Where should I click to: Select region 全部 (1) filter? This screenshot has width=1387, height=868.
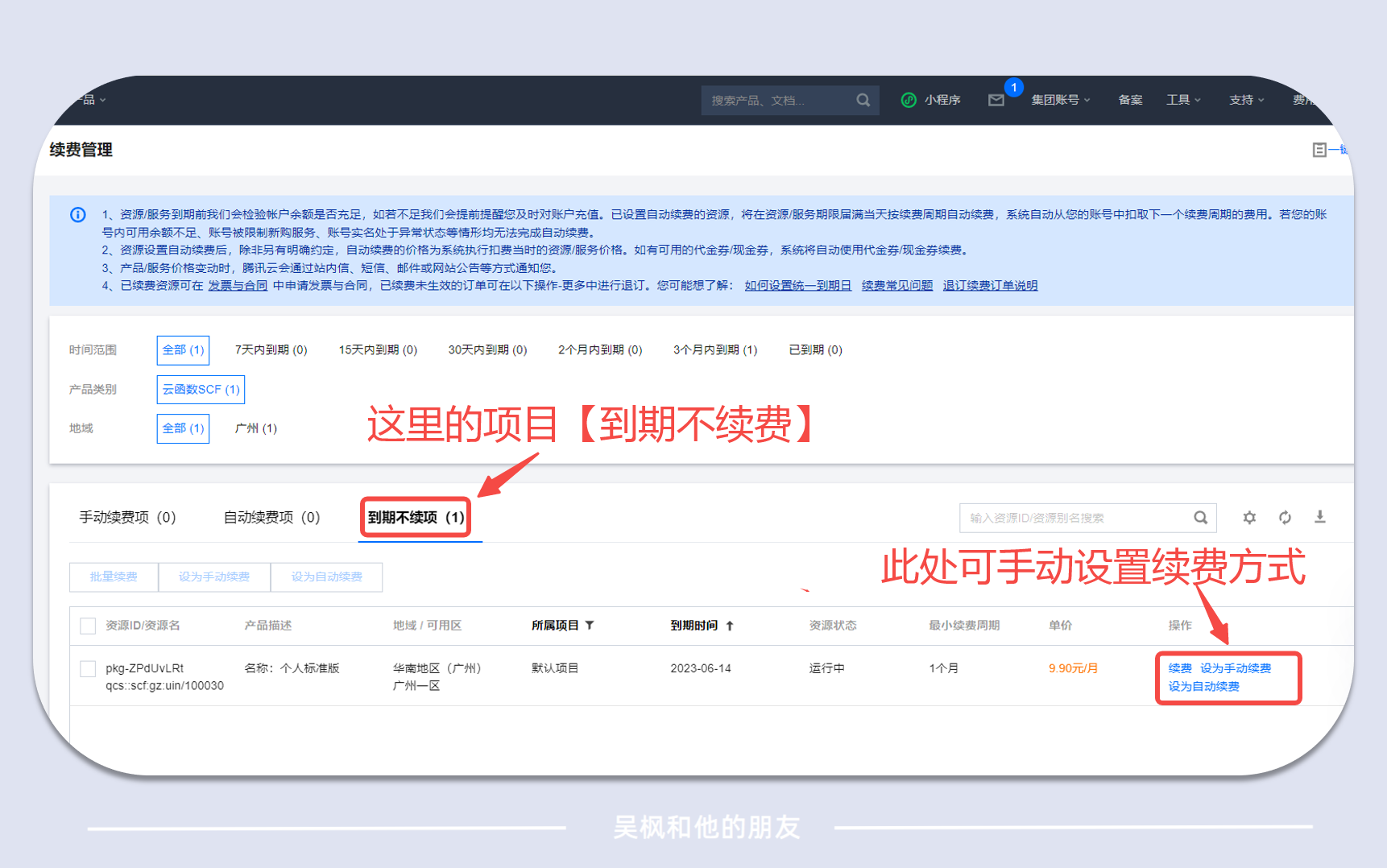tap(183, 428)
